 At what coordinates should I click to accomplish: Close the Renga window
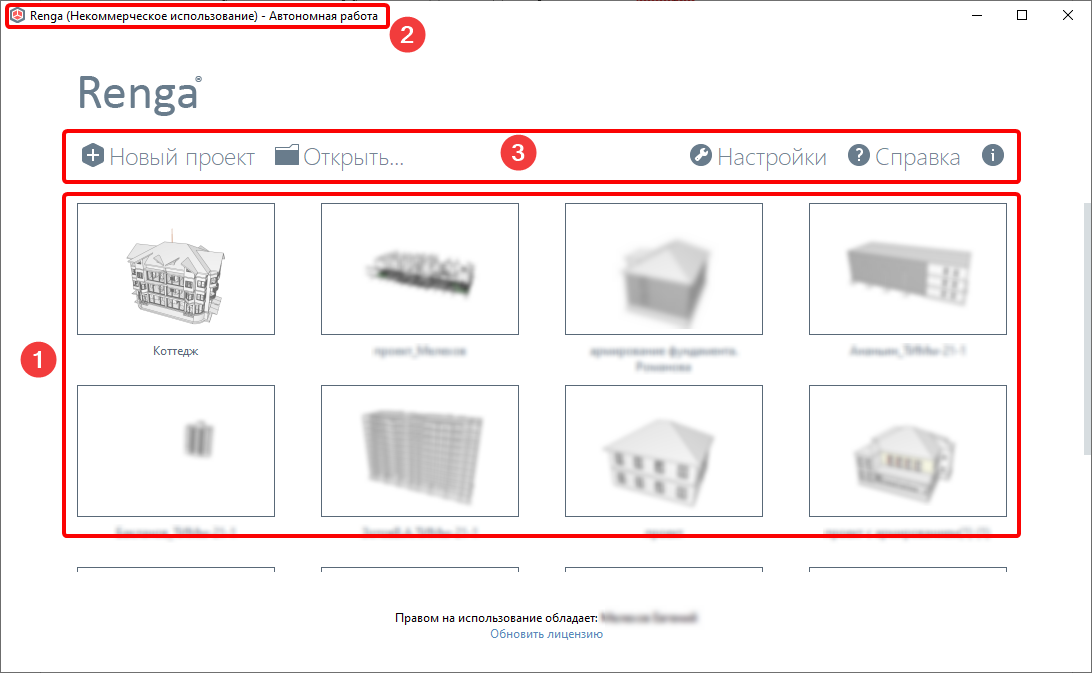click(1068, 15)
